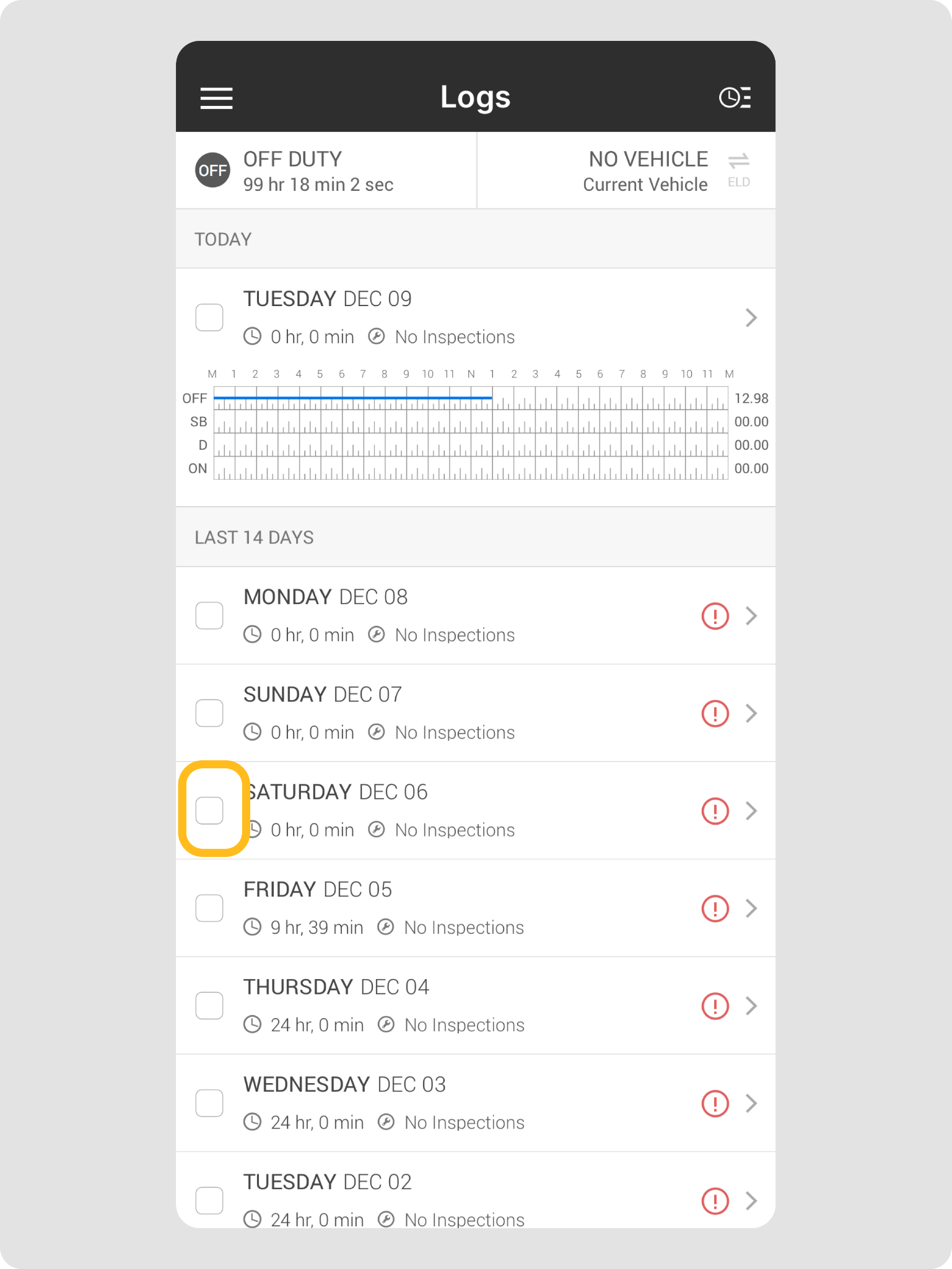The height and width of the screenshot is (1269, 952).
Task: Tap the red violation alert for Friday Dec 05
Action: [x=715, y=908]
